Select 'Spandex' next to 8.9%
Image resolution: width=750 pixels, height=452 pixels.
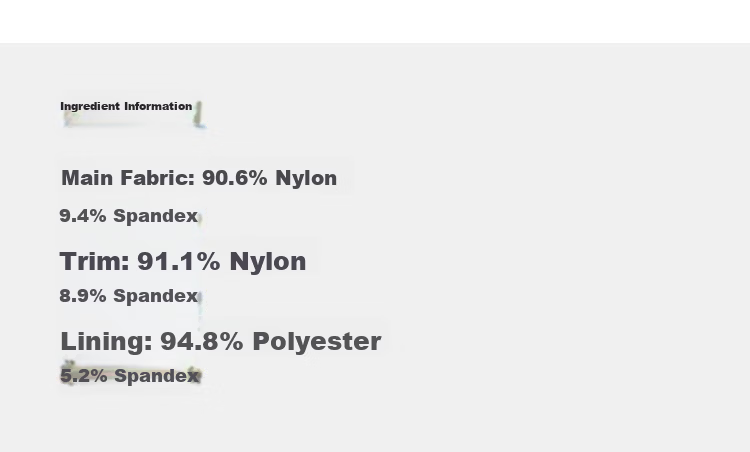pos(155,296)
